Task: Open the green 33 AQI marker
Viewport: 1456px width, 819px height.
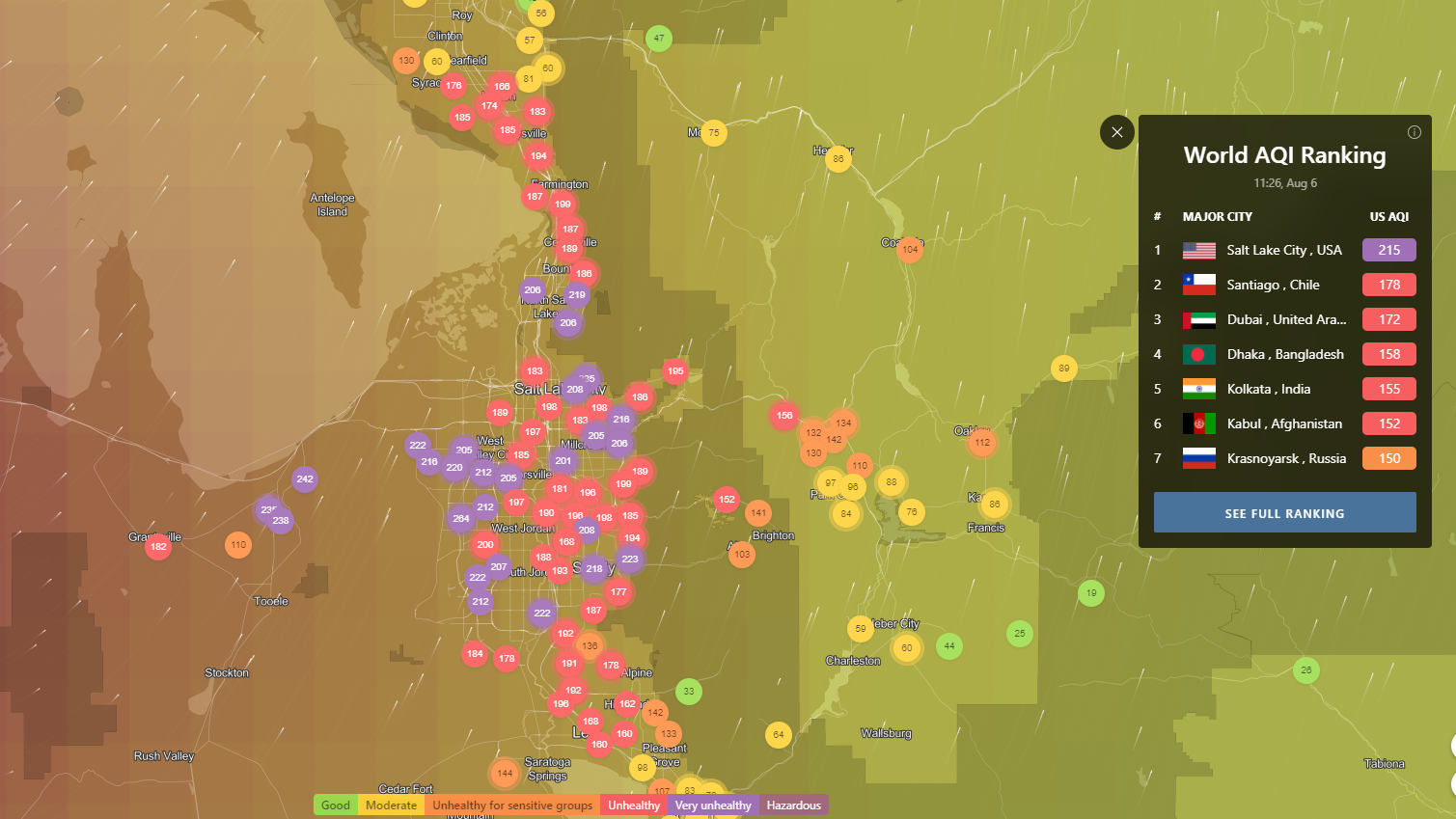Action: [689, 692]
